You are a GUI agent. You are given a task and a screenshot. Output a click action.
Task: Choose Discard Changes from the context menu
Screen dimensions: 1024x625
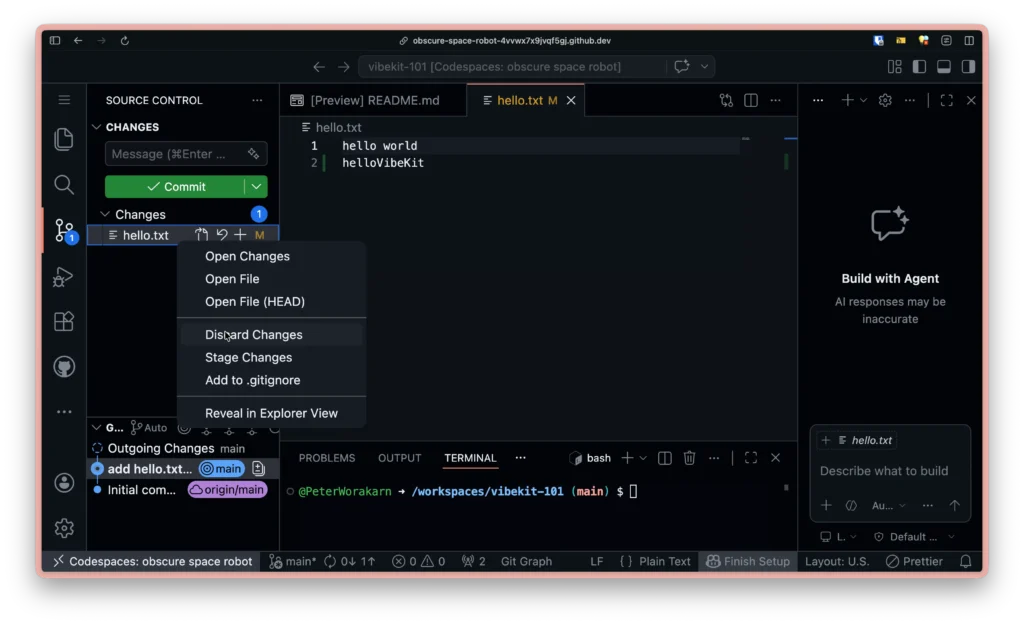[x=270, y=334]
